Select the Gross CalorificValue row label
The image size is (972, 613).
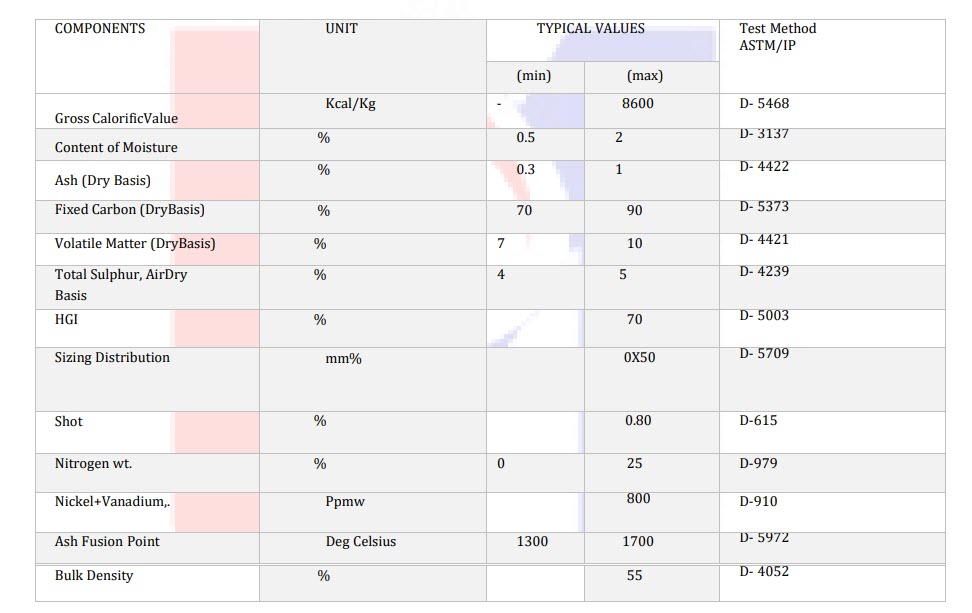116,118
